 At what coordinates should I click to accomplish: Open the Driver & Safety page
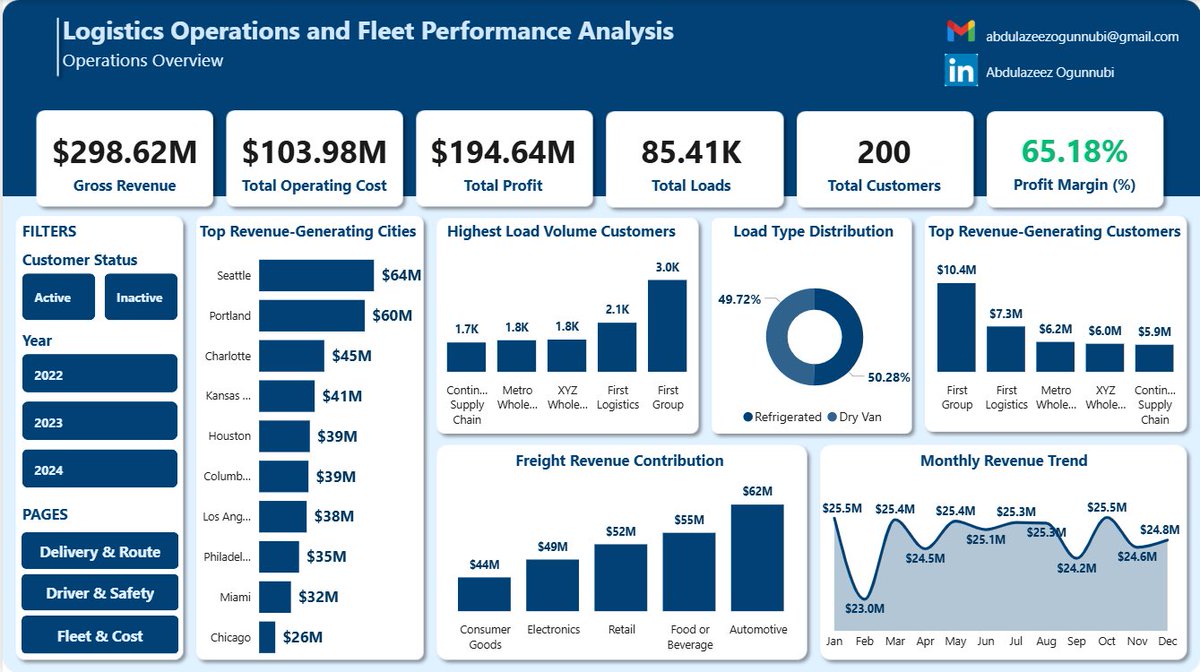pos(100,593)
